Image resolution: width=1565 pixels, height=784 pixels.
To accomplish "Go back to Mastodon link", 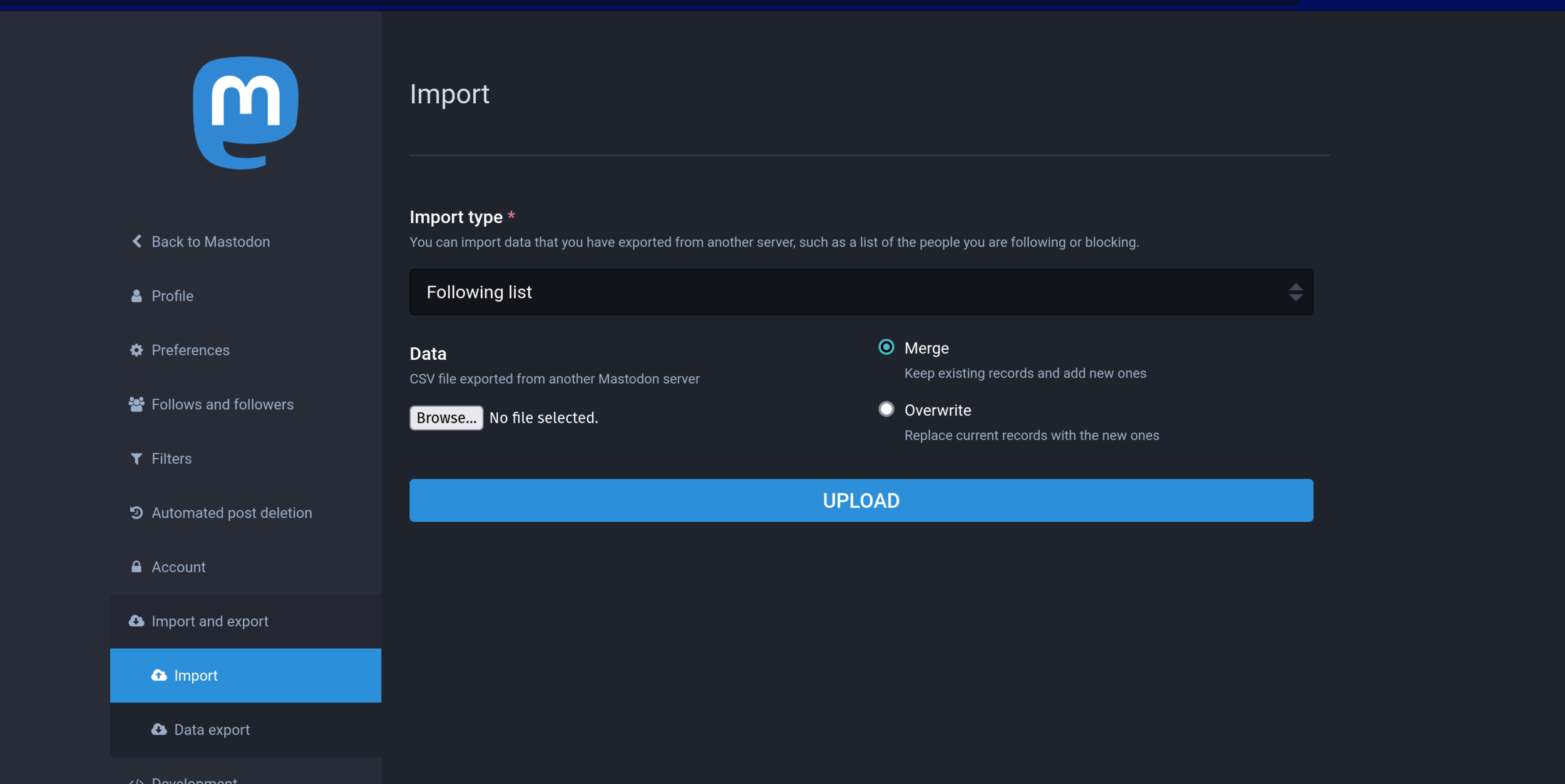I will click(210, 242).
